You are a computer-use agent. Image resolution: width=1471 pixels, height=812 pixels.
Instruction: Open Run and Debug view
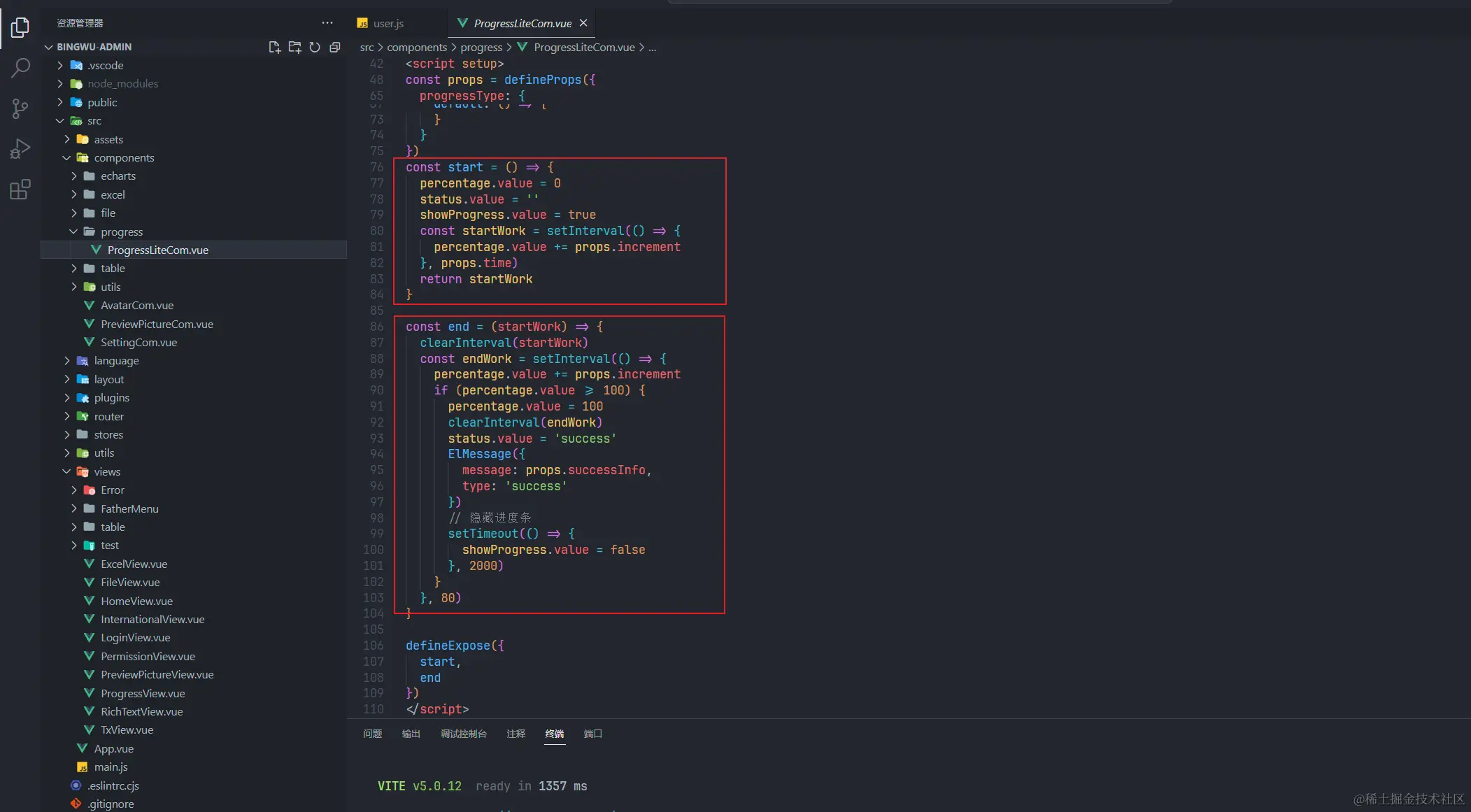[20, 149]
